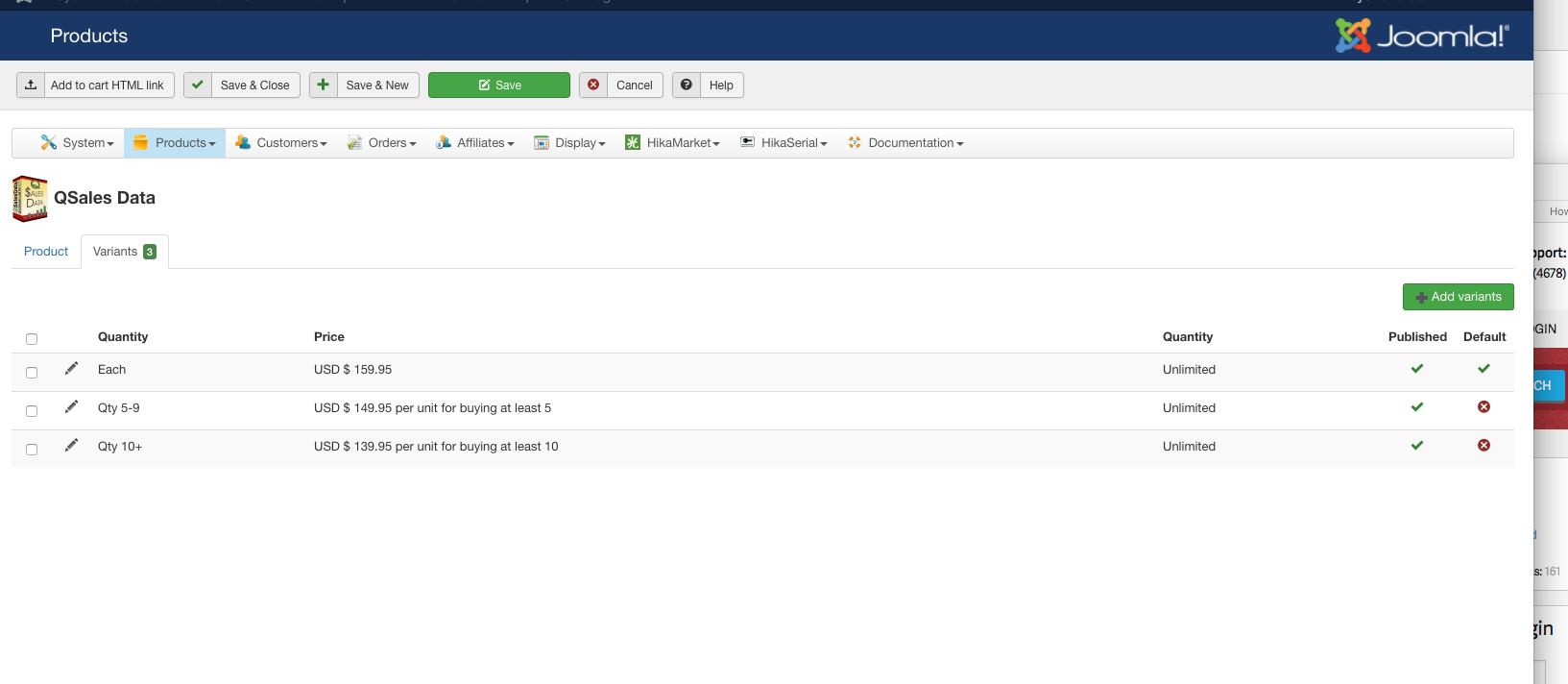Screen dimensions: 1568x684
Task: Check the Qty 10+ row checkbox
Action: click(x=32, y=449)
